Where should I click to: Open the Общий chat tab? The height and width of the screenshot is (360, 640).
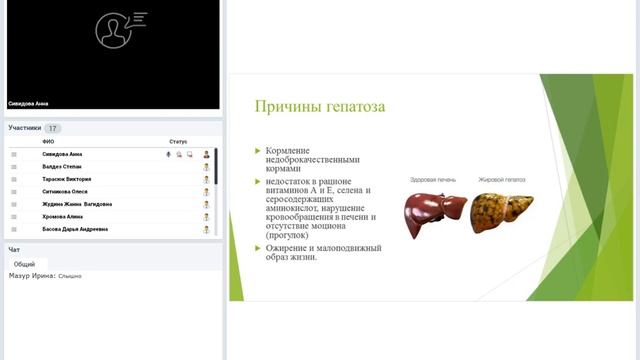24,264
